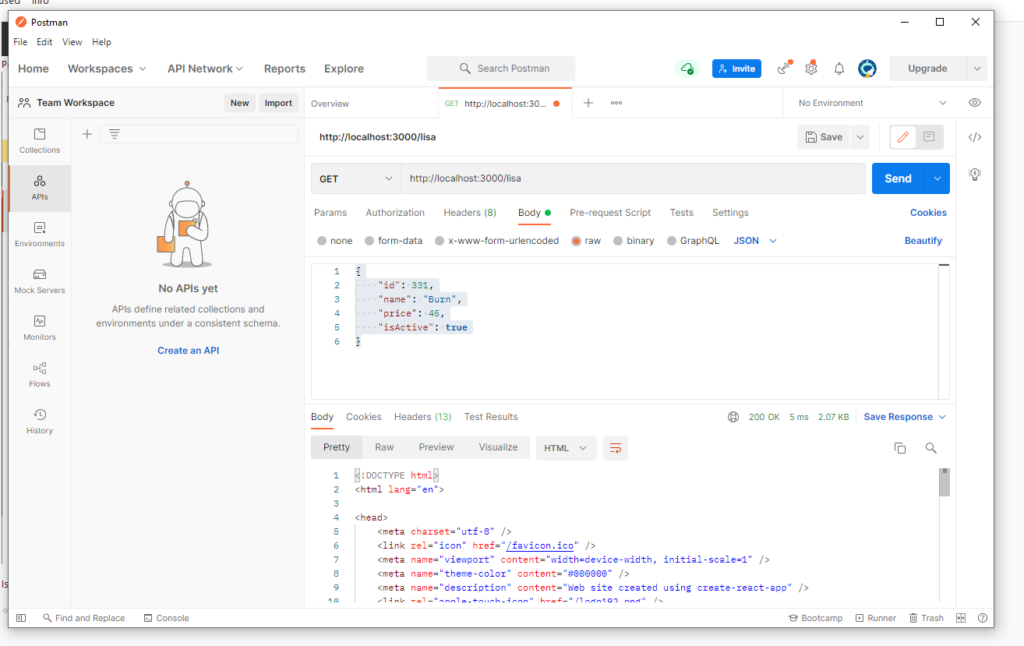The width and height of the screenshot is (1024, 646).
Task: Open the Save Response dropdown
Action: (904, 417)
